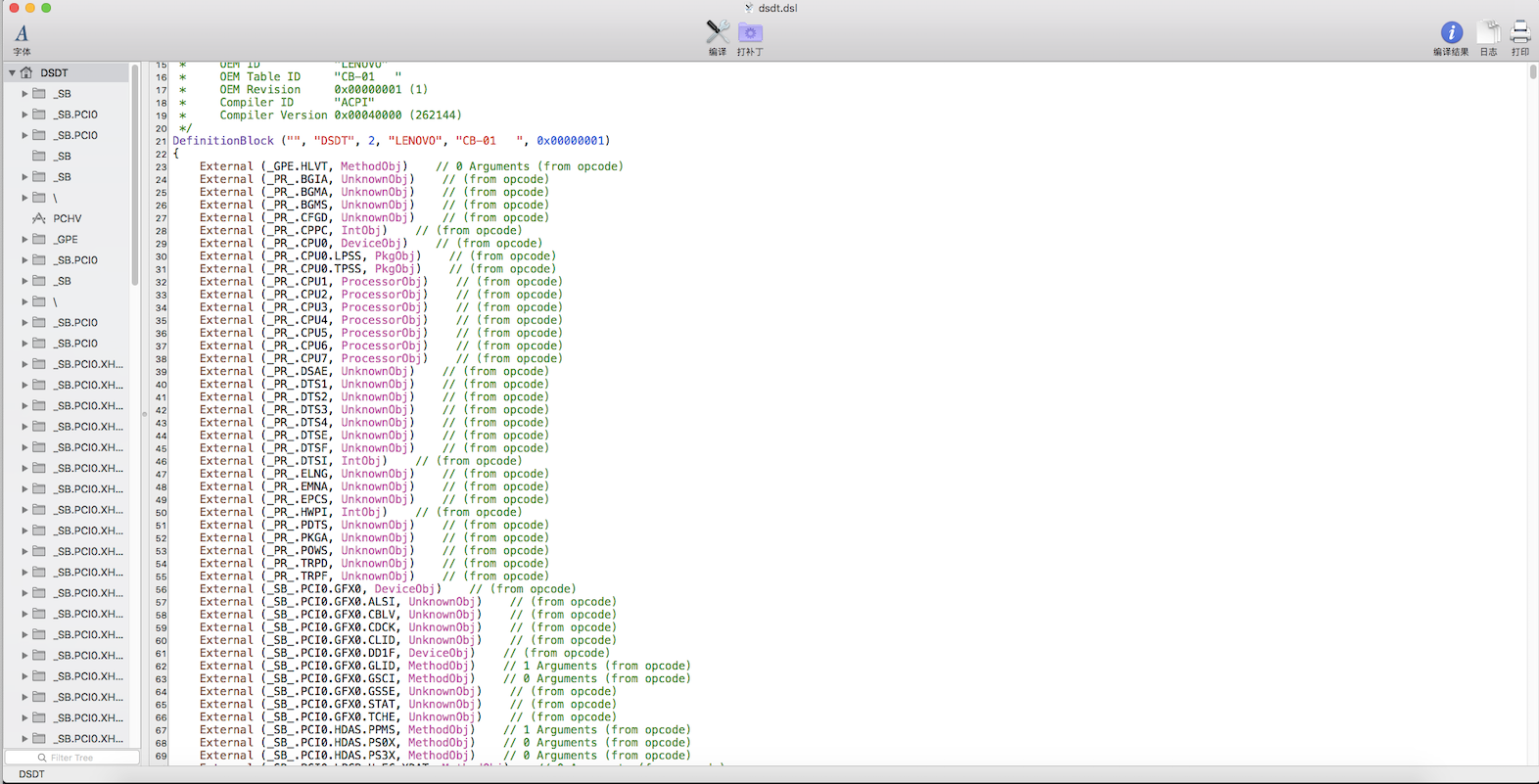
Task: Collapse the DSDT root disclosure triangle
Action: pyautogui.click(x=12, y=72)
